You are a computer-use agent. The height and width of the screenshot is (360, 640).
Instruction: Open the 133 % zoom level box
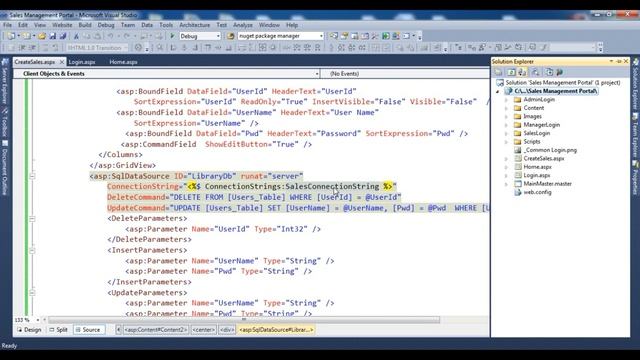(x=27, y=320)
